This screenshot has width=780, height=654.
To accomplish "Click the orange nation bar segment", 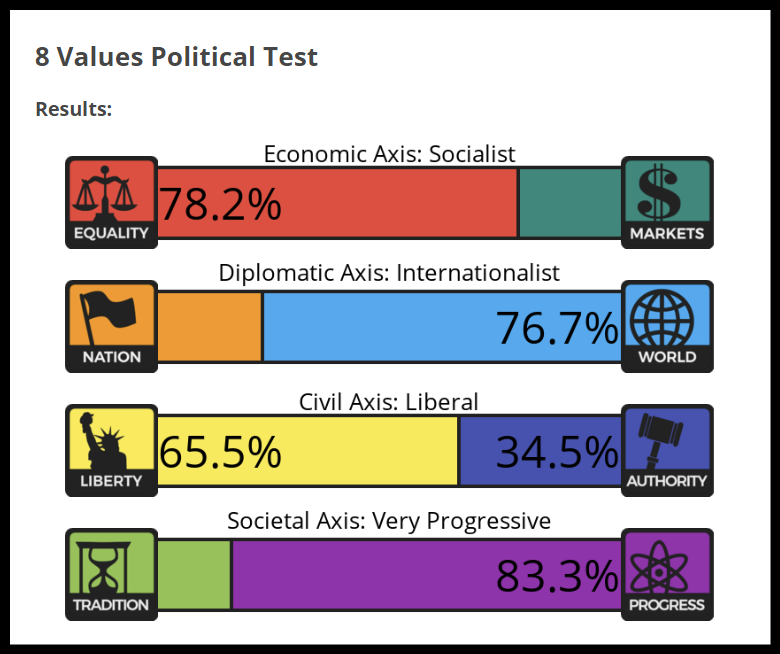I will click(210, 327).
